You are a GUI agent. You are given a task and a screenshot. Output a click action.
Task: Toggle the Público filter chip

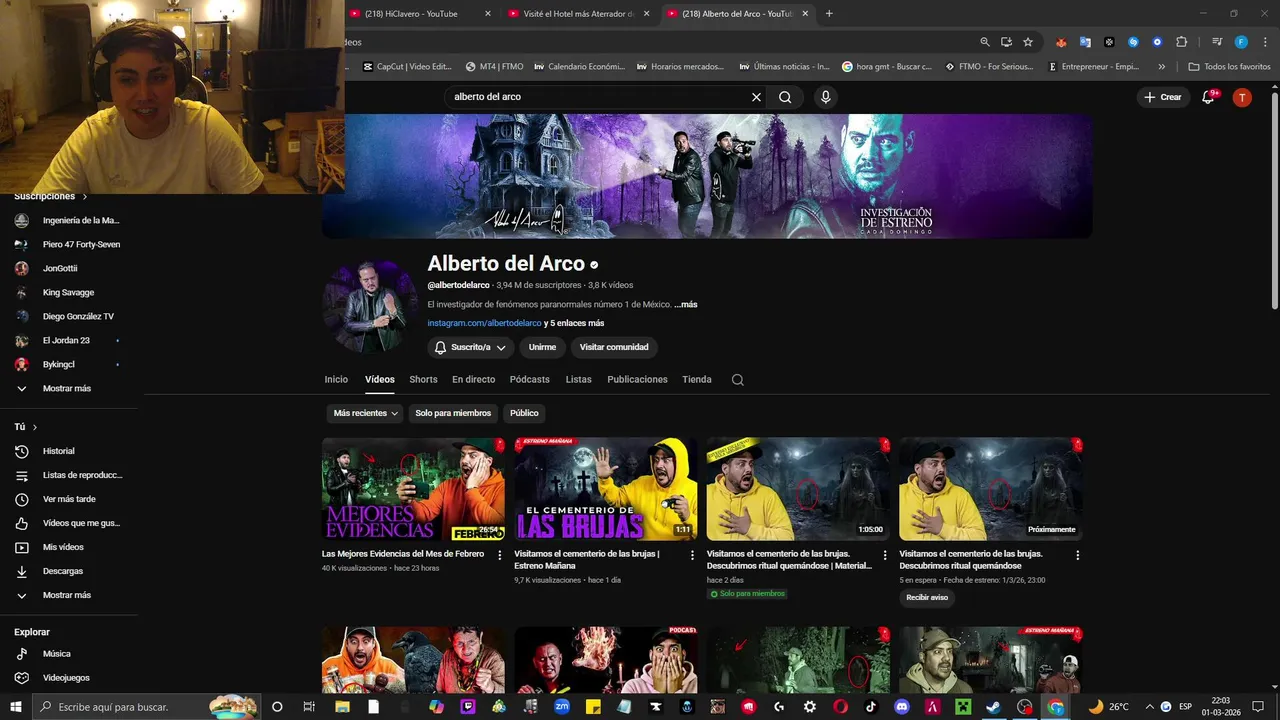pyautogui.click(x=524, y=413)
